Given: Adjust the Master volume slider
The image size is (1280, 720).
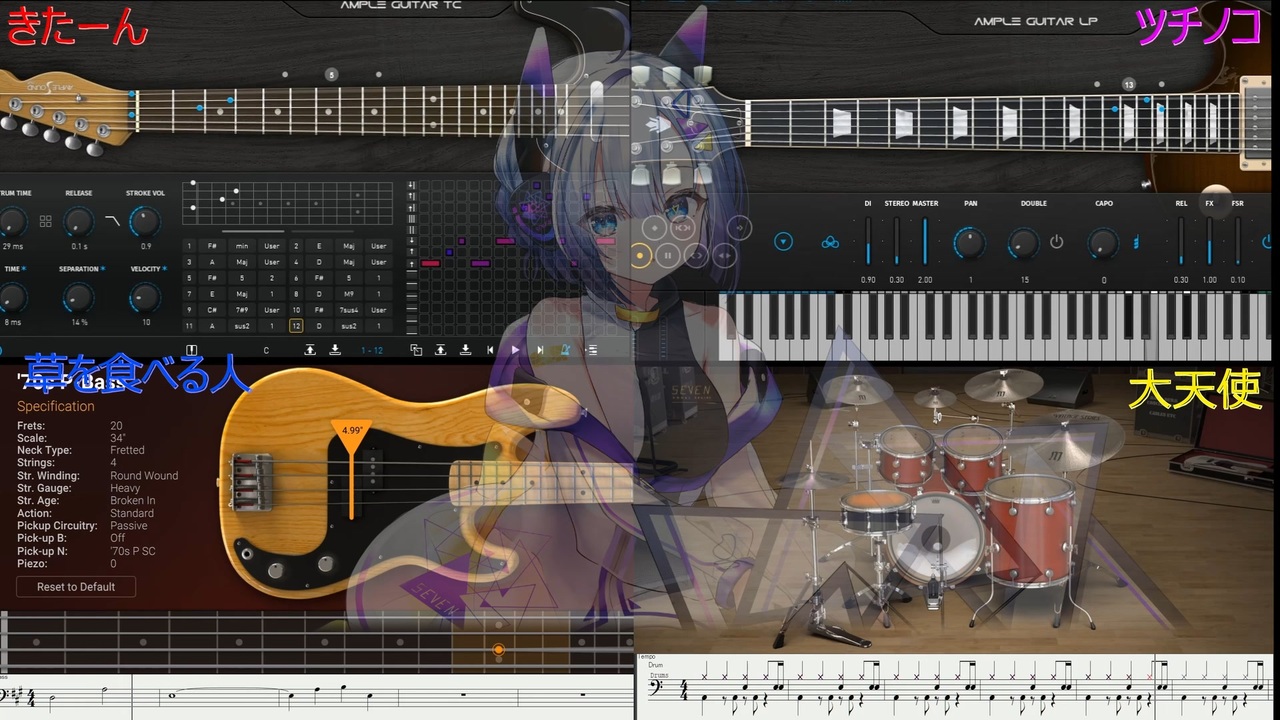Looking at the screenshot, I should click(925, 242).
